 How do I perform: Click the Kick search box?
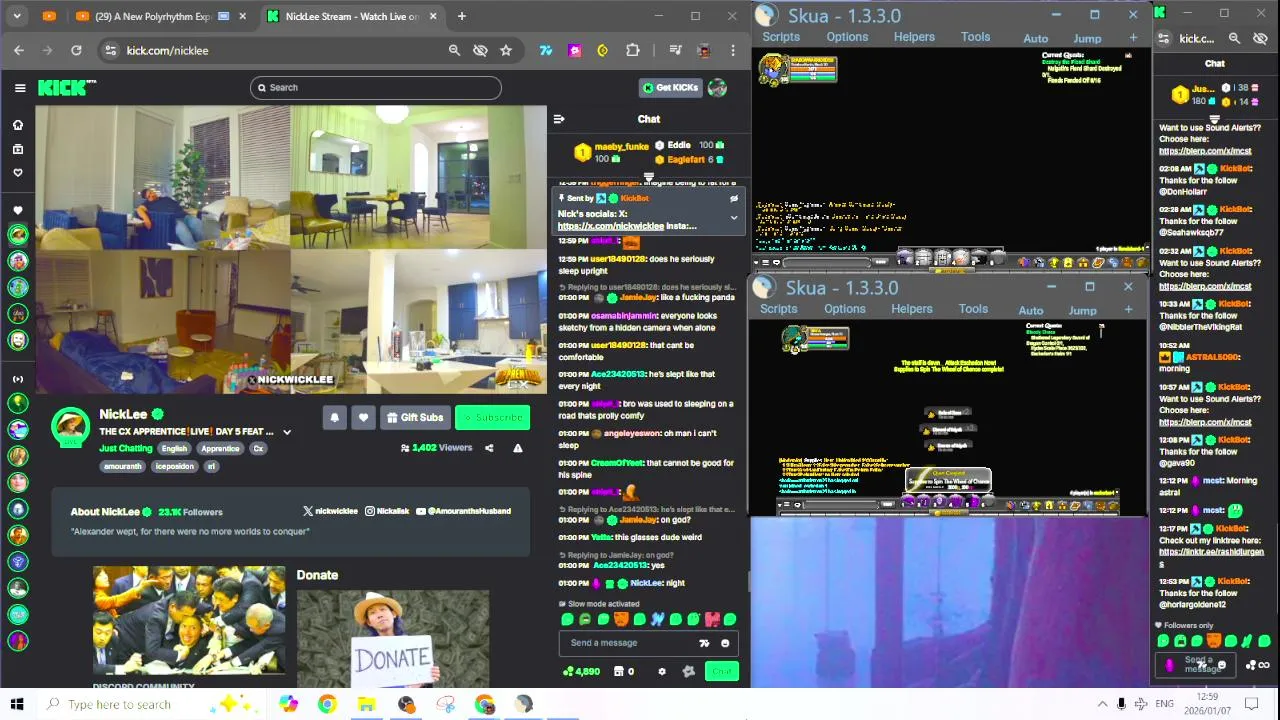click(375, 88)
